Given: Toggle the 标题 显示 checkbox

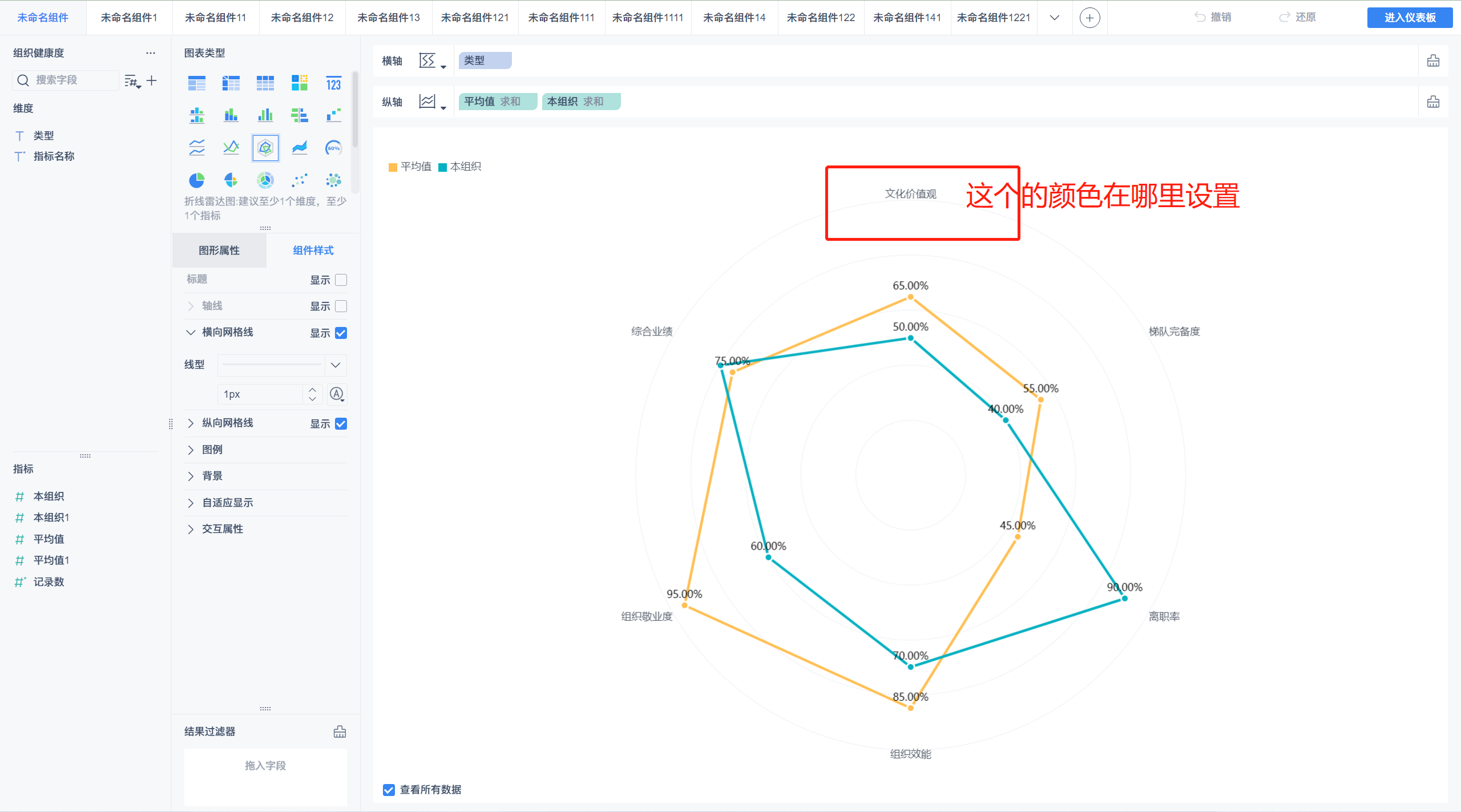Looking at the screenshot, I should click(341, 280).
